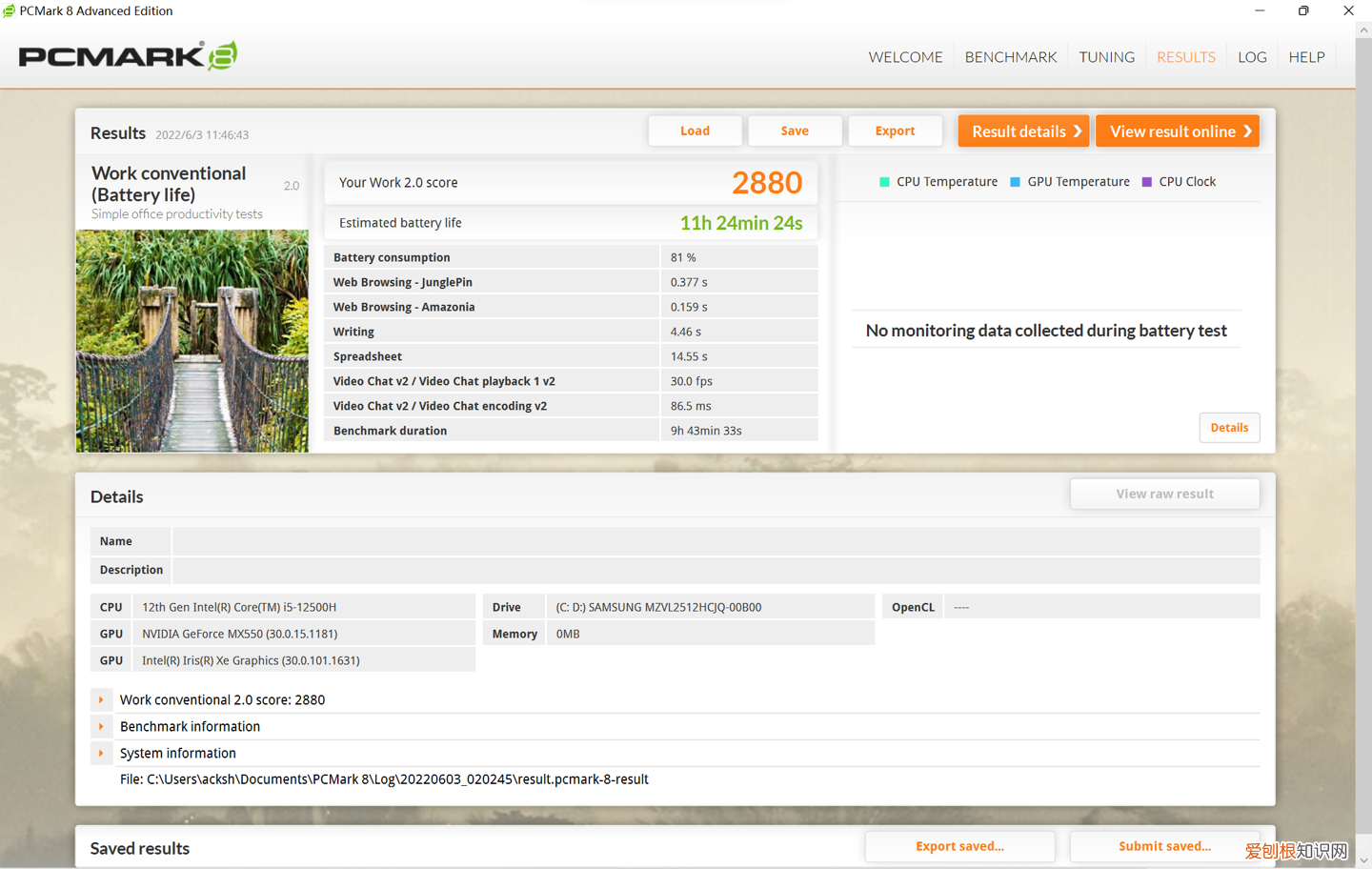Click View result online button

(x=1178, y=131)
